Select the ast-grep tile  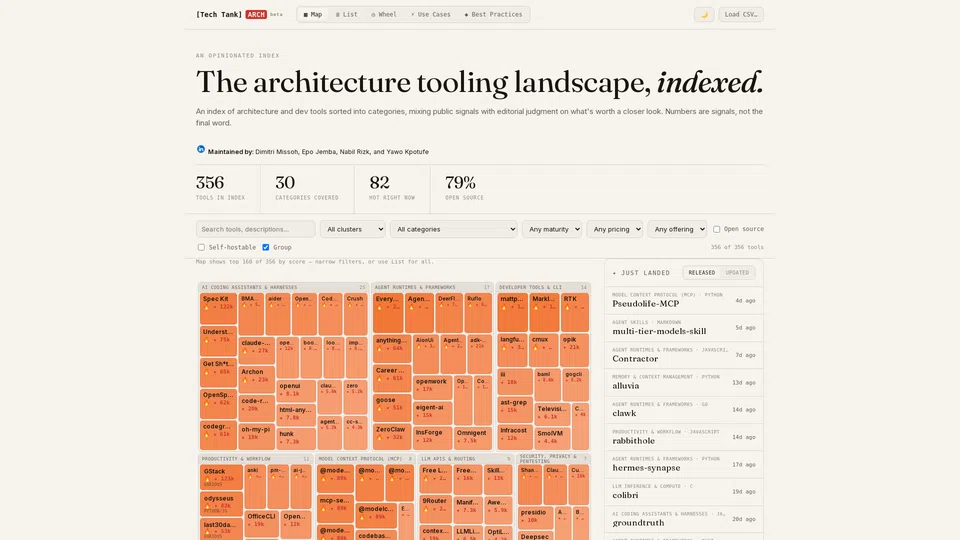click(x=515, y=409)
